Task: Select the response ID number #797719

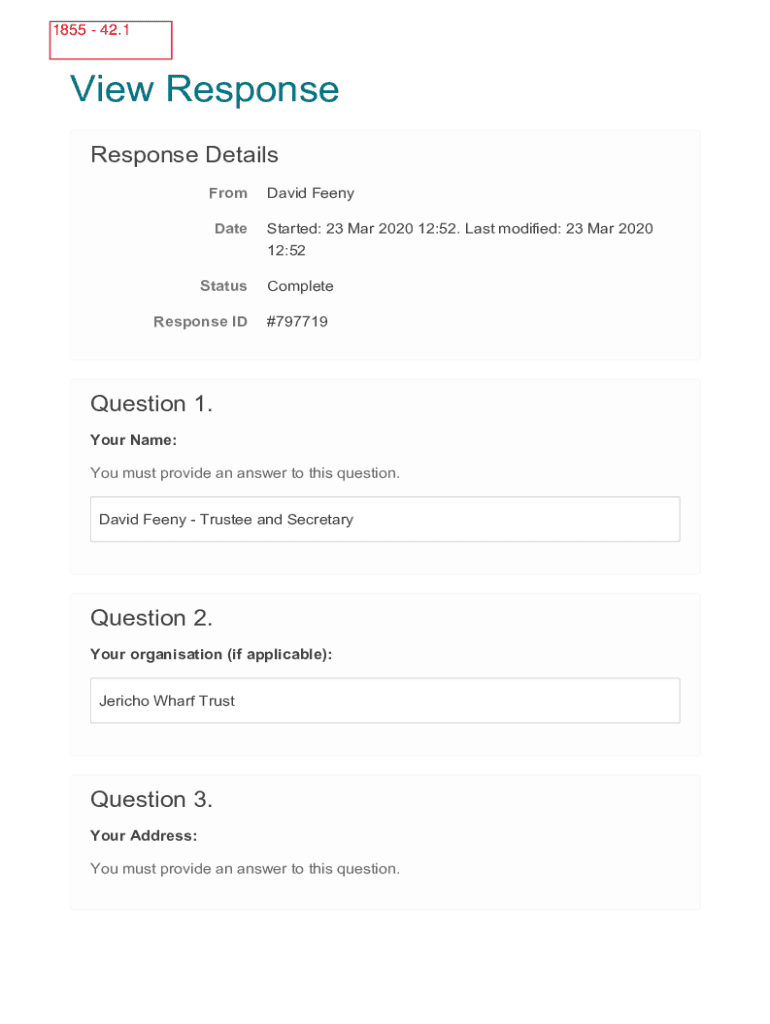Action: [297, 322]
